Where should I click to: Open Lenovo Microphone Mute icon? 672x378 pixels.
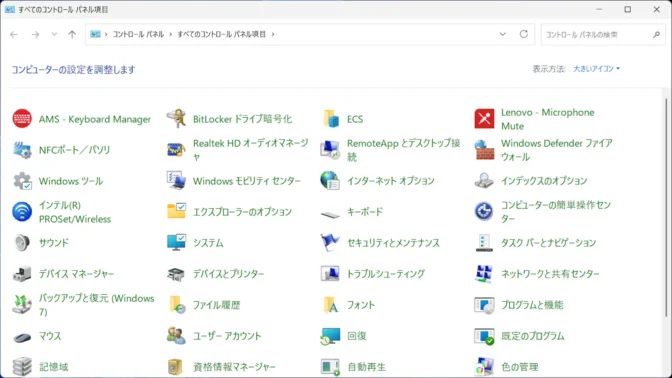[x=484, y=119]
